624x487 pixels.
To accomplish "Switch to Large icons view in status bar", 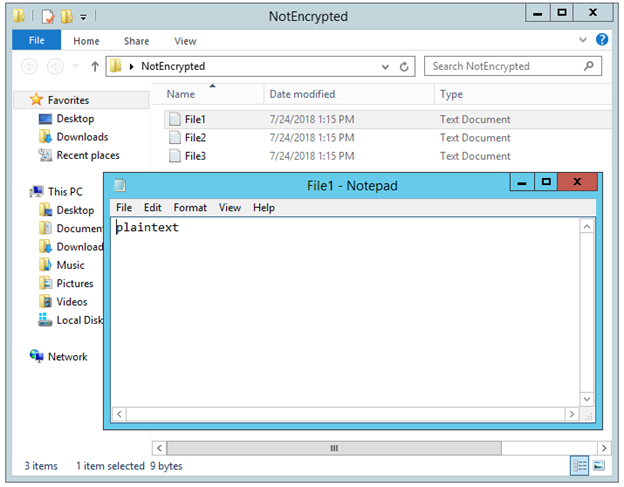I will 599,466.
